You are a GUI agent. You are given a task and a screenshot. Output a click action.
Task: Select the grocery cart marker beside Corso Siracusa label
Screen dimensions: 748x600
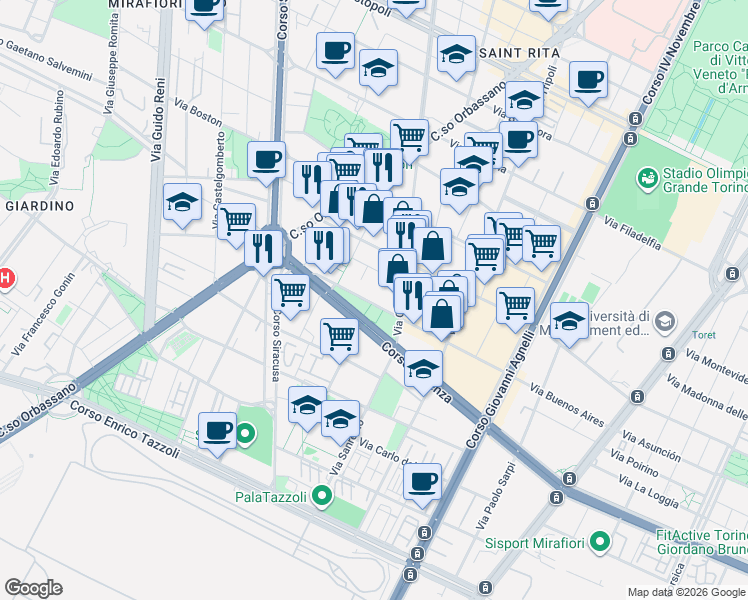290,297
